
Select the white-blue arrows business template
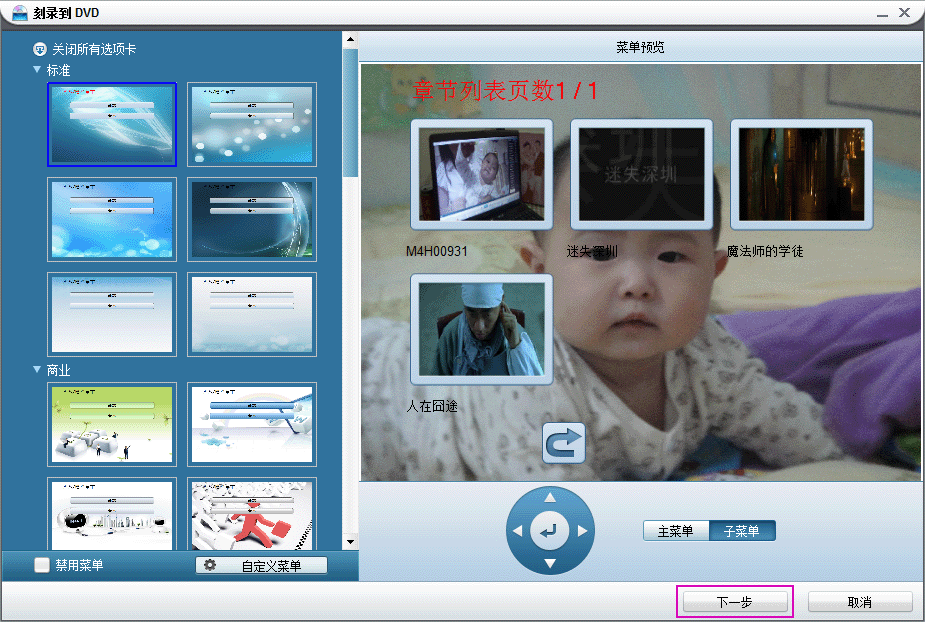coord(252,424)
